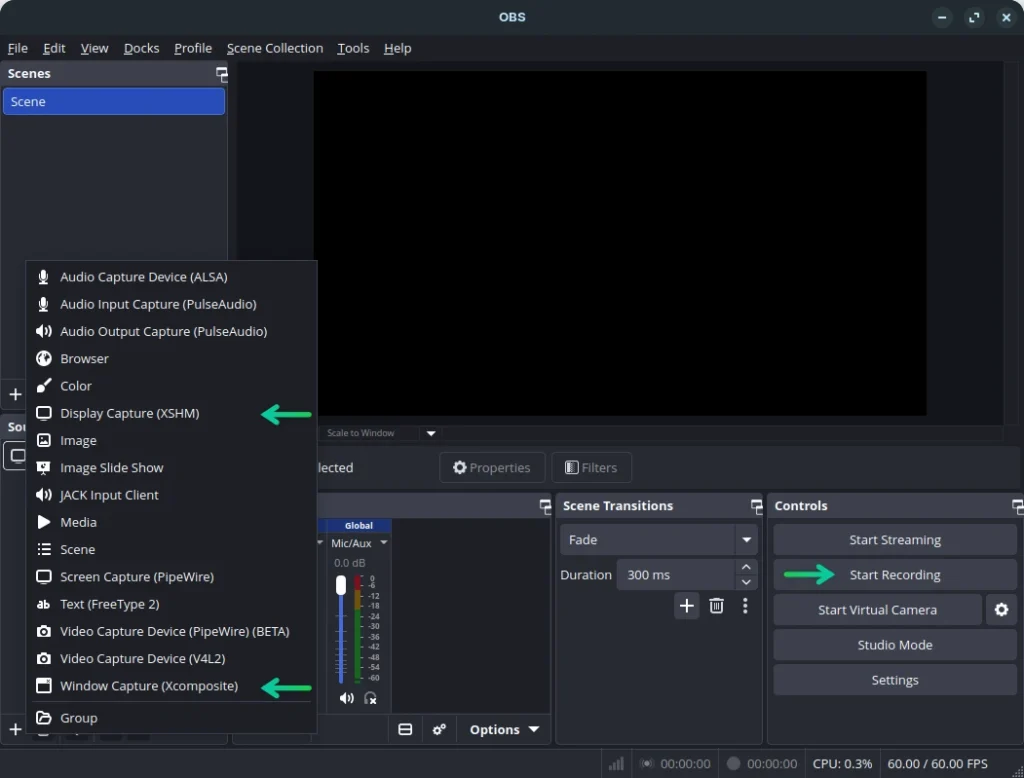This screenshot has height=778, width=1024.
Task: Click Start Streaming
Action: pyautogui.click(x=895, y=540)
